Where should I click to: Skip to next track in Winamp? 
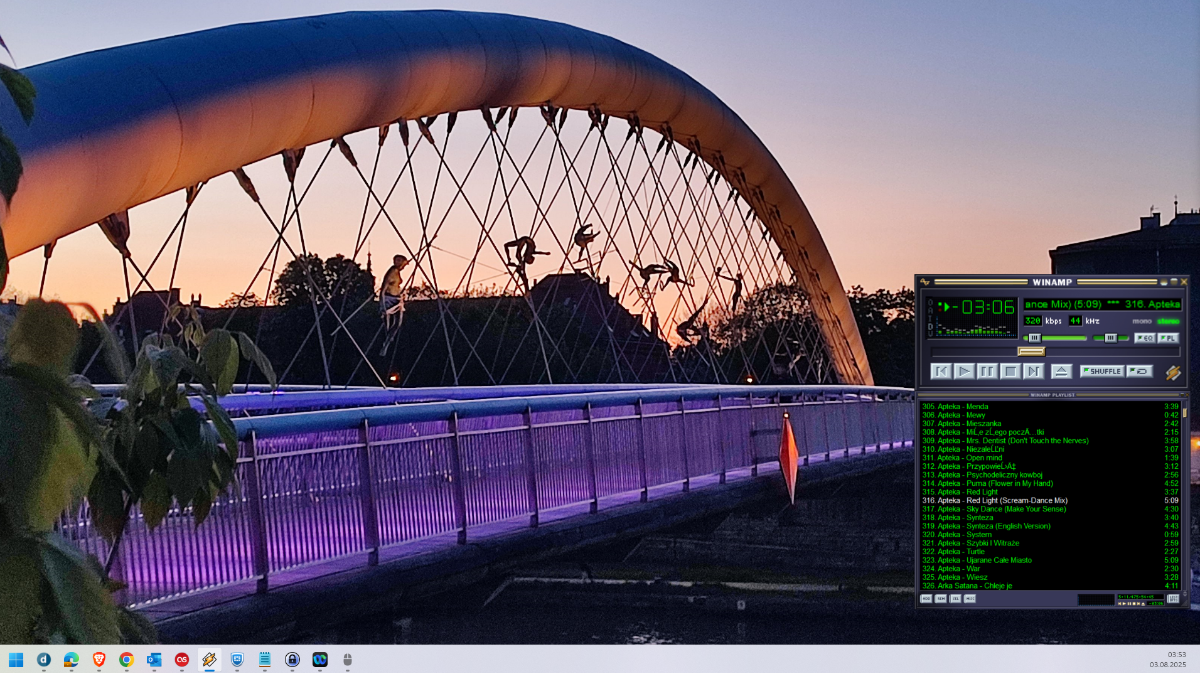pyautogui.click(x=1034, y=371)
